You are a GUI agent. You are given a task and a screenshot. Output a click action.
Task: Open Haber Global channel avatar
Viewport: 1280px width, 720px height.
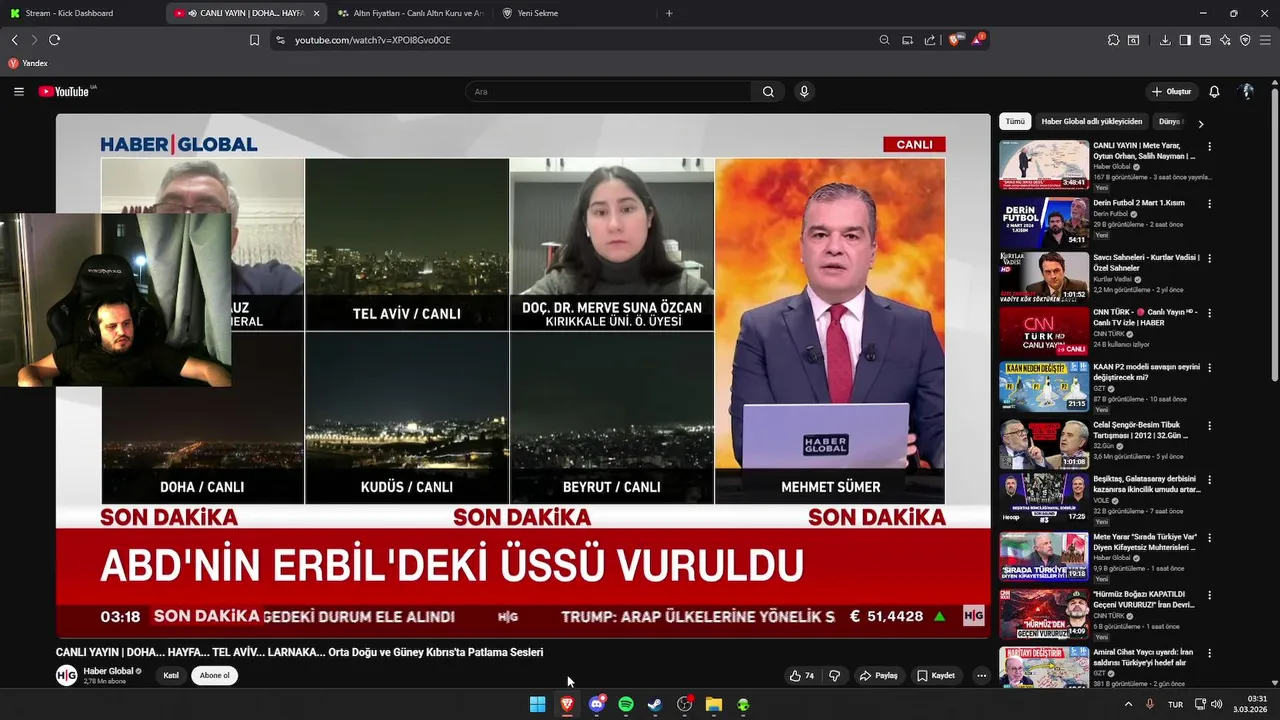(x=66, y=675)
